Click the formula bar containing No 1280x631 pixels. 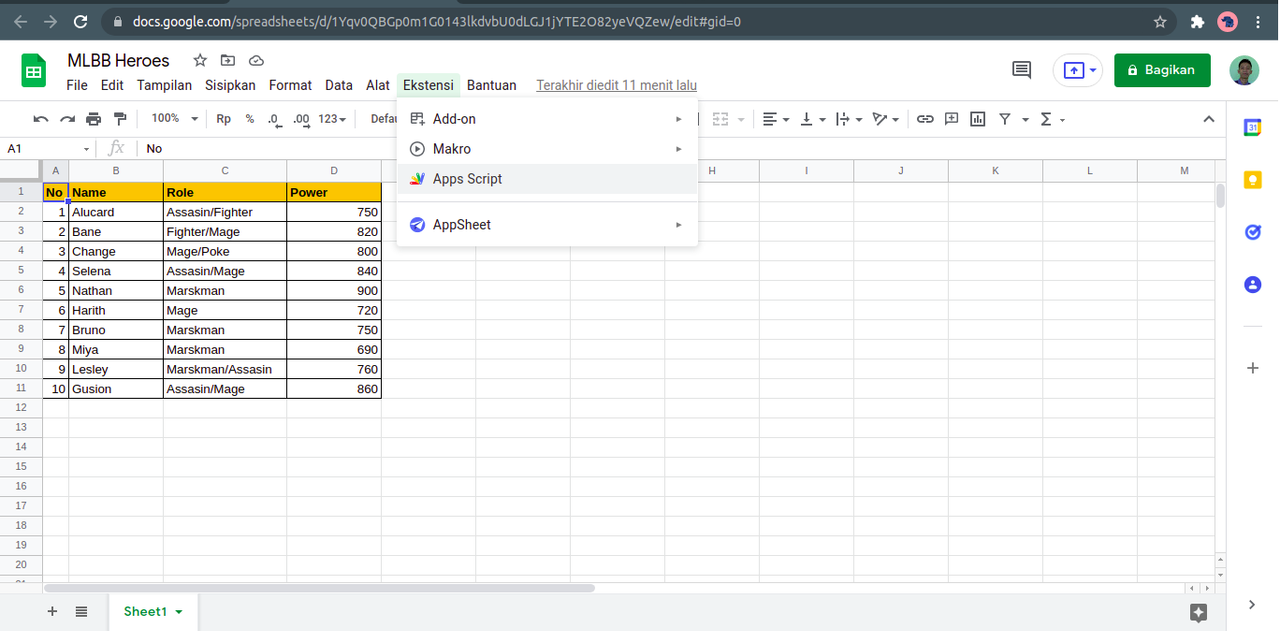coord(680,148)
